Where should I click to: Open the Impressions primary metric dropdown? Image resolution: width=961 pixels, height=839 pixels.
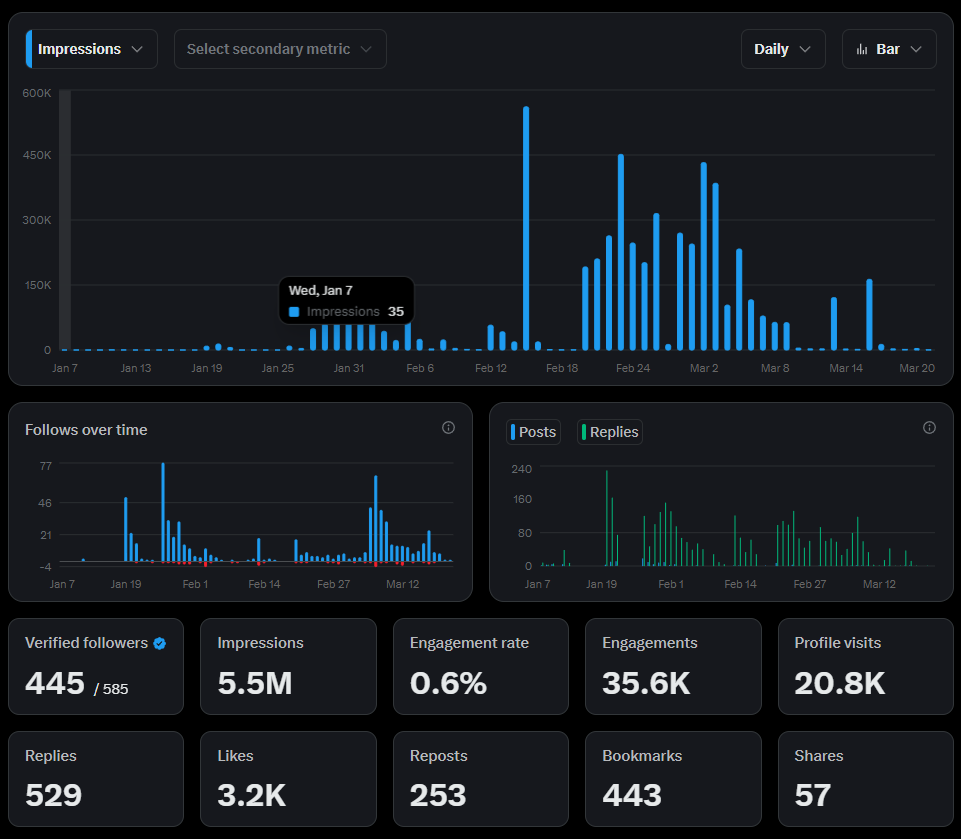point(92,49)
